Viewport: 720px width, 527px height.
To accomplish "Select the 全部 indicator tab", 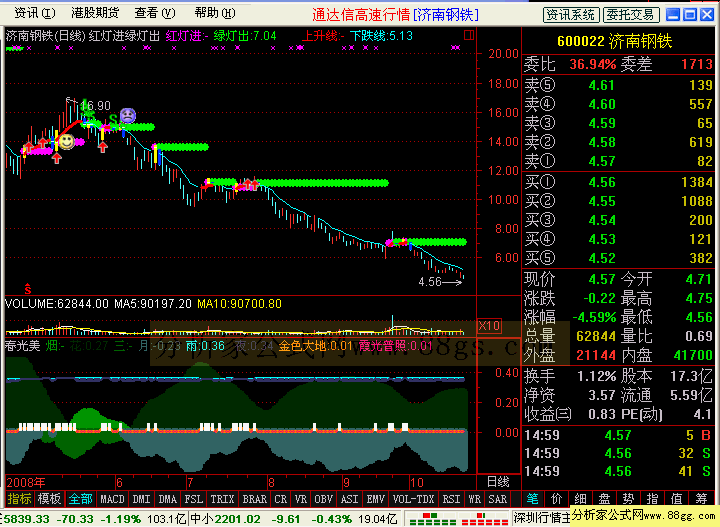I will 80,499.
